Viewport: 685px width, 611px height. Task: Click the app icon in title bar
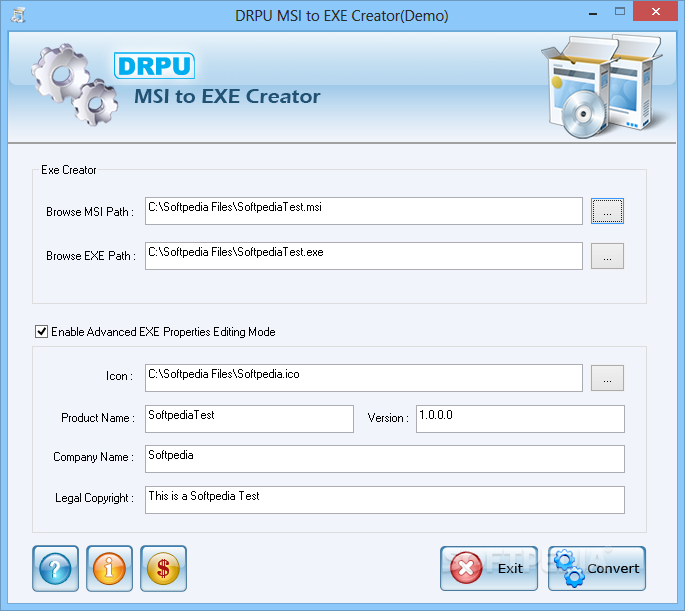(18, 15)
